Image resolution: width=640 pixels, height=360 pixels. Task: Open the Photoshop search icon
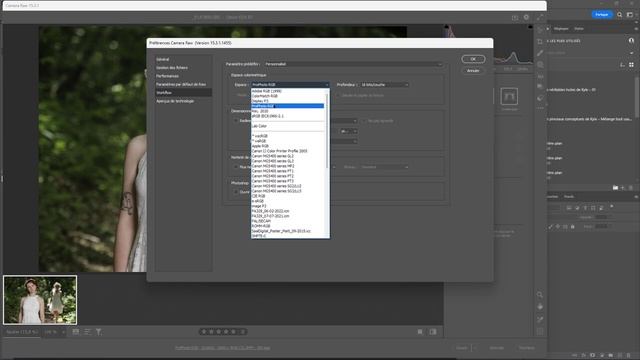(x=620, y=15)
